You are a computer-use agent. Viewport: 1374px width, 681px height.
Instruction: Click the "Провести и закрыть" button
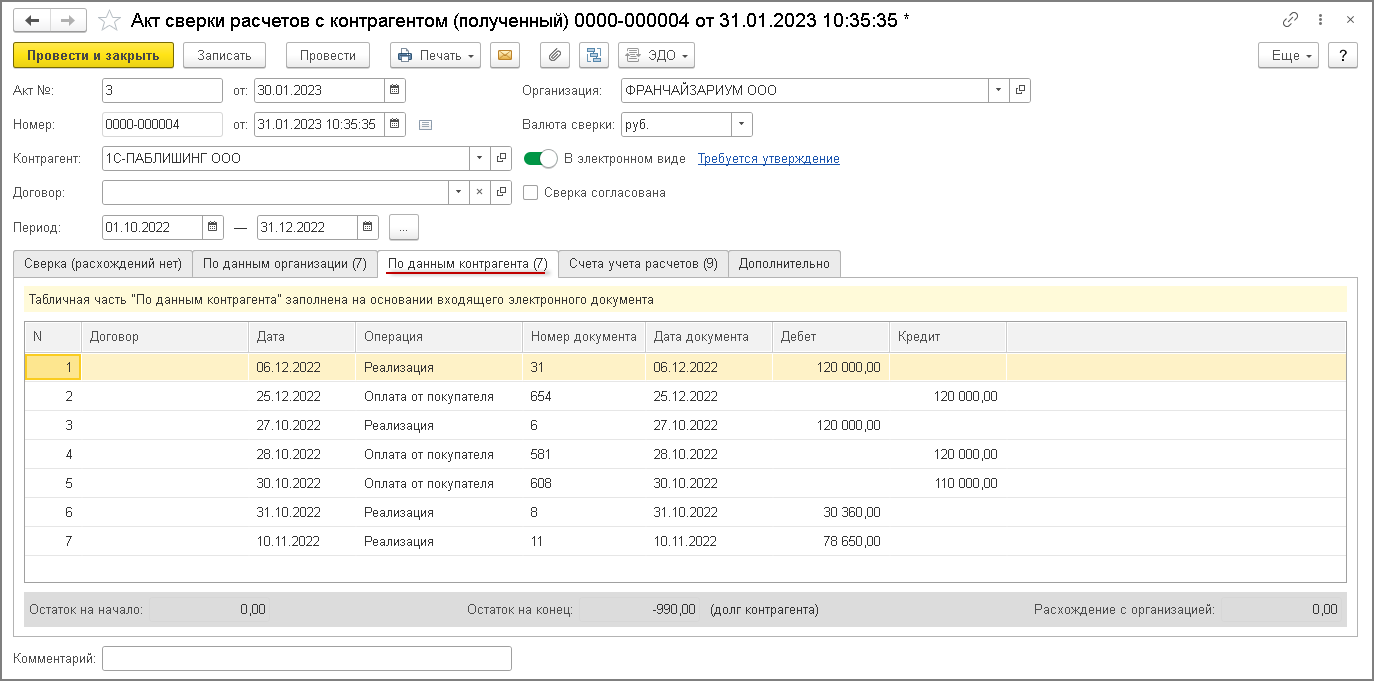click(x=93, y=55)
